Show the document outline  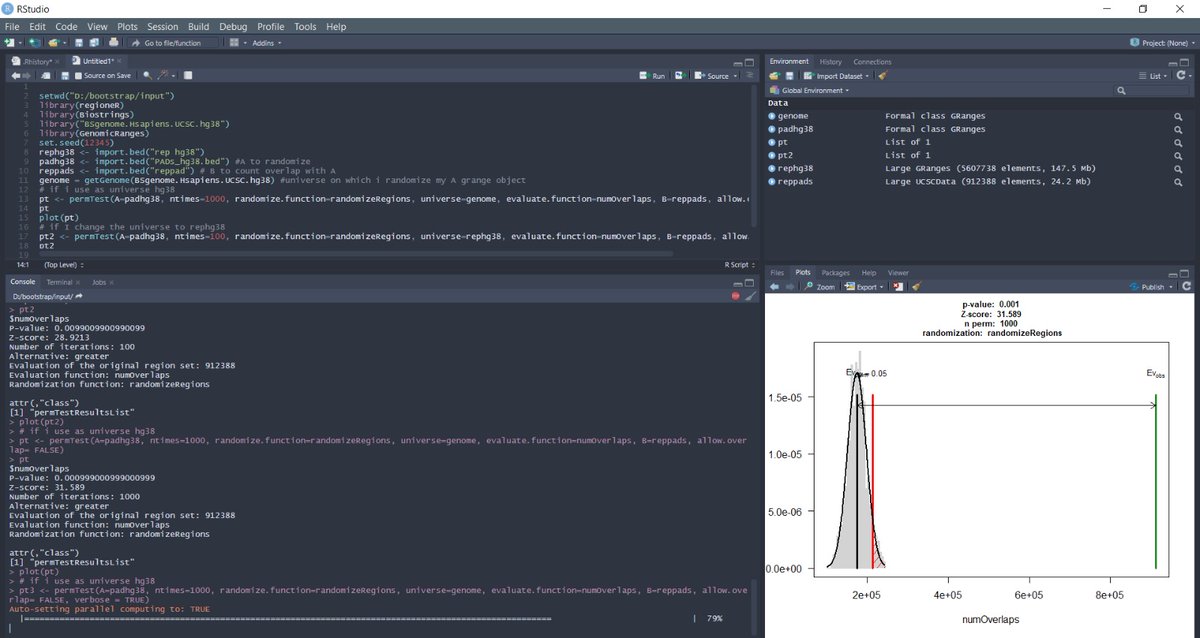(750, 76)
